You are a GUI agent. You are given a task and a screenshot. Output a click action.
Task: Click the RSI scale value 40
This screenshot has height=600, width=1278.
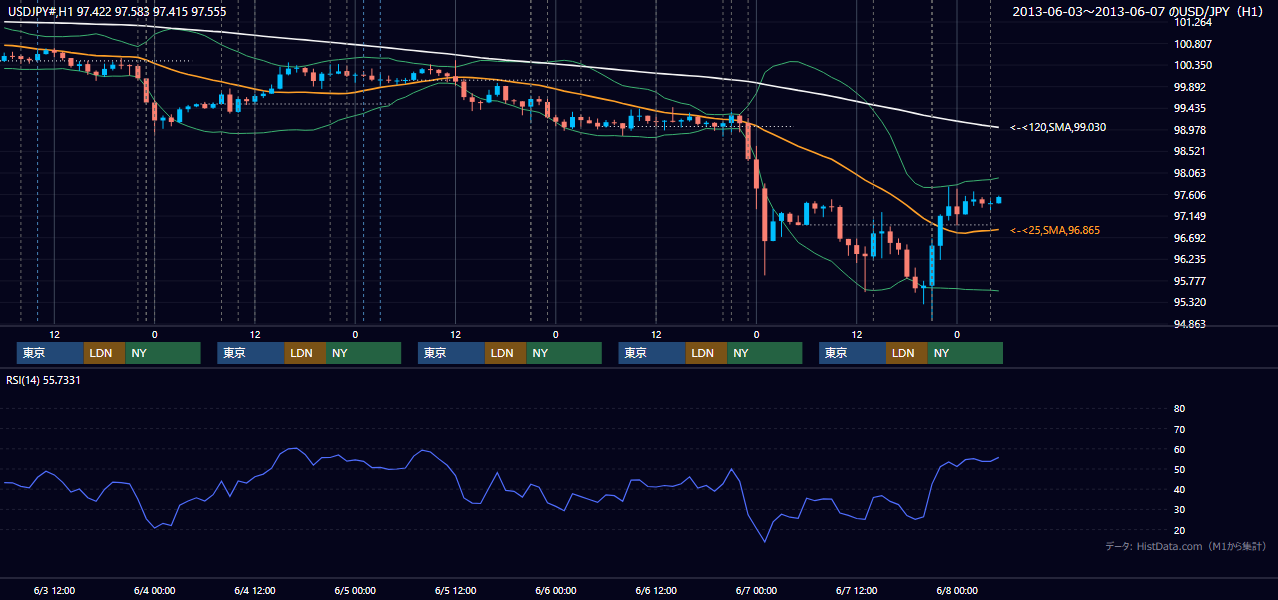[1179, 489]
